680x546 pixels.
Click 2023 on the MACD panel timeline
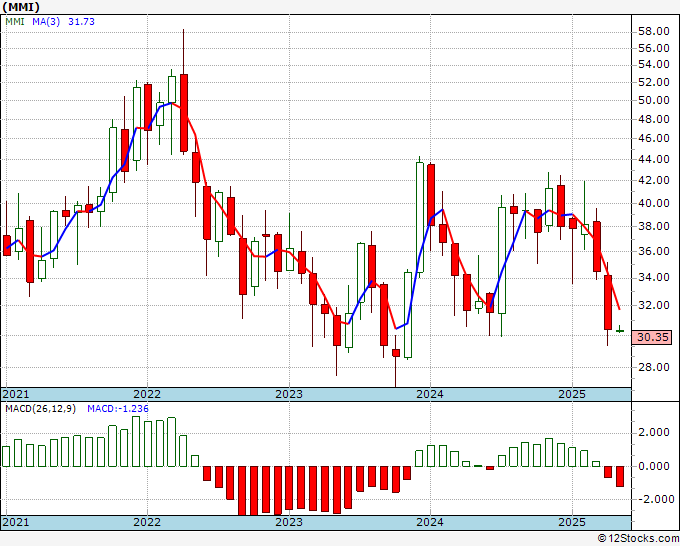click(x=289, y=522)
